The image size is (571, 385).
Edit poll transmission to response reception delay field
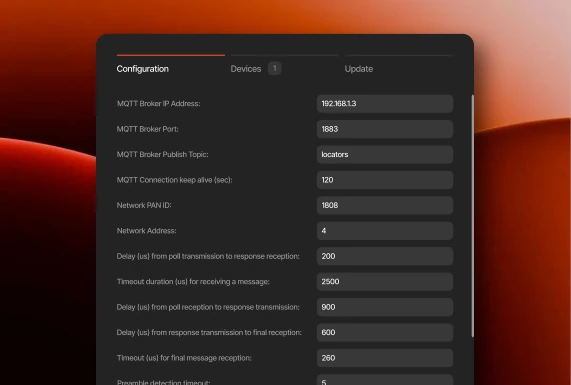tap(385, 256)
